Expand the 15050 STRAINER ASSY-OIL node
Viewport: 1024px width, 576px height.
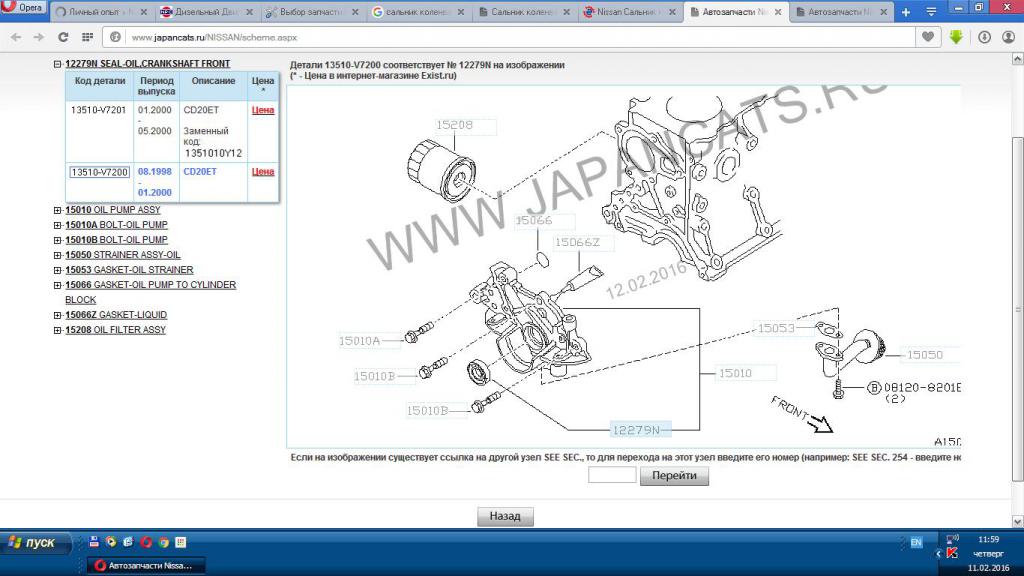click(x=57, y=255)
